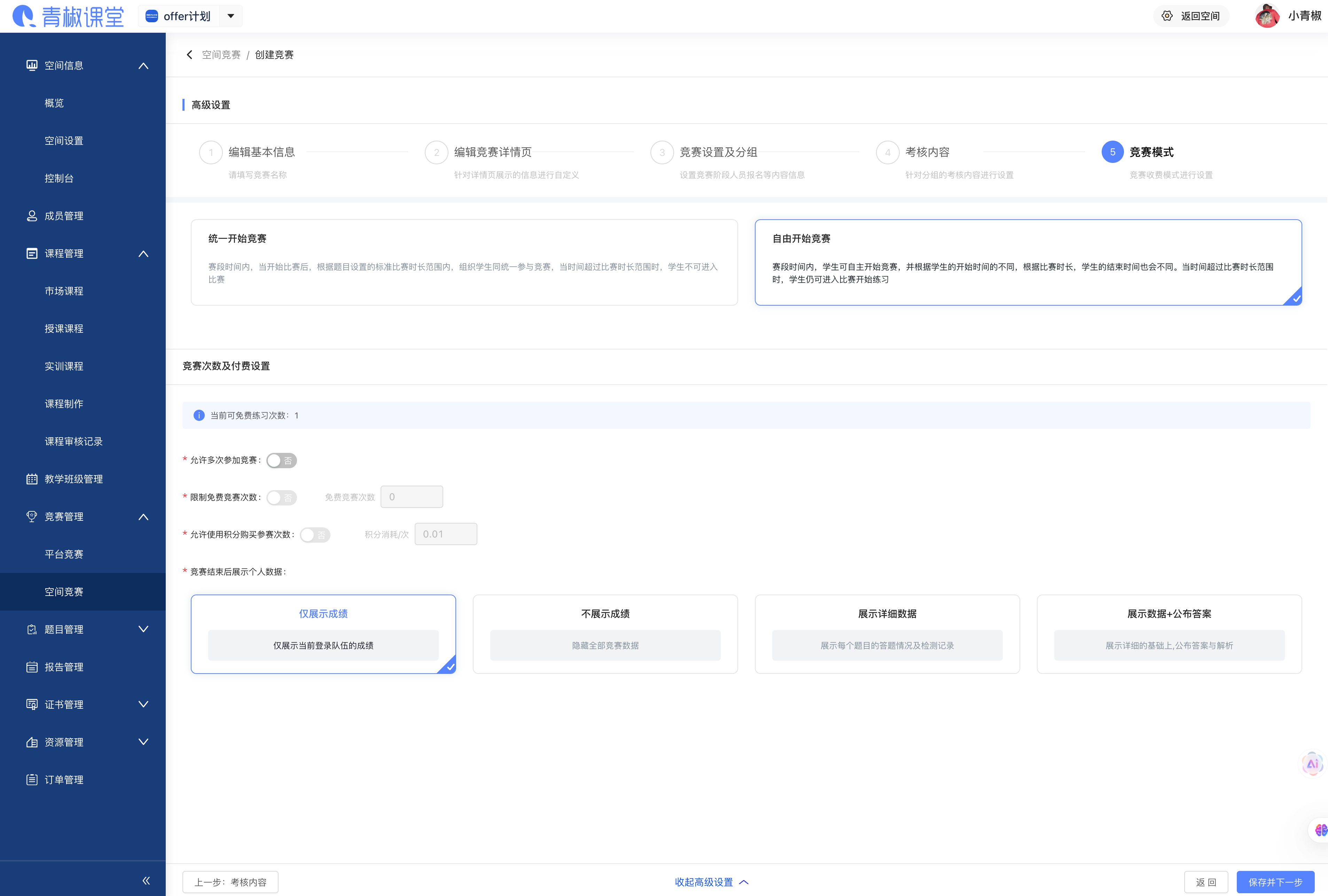The height and width of the screenshot is (896, 1328).
Task: Toggle 允许多次参加竞赛 switch
Action: pos(282,461)
